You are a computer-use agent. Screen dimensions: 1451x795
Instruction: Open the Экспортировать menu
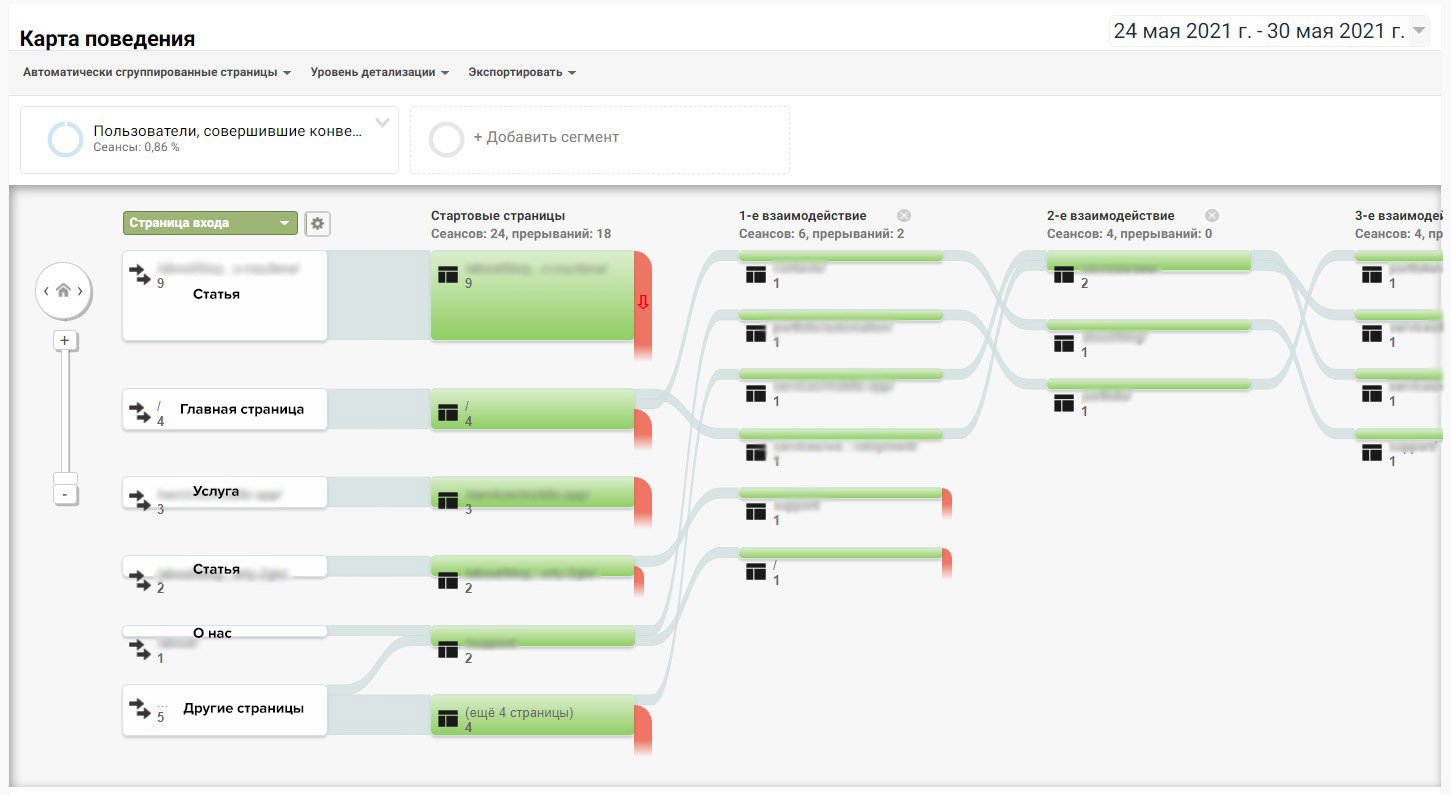521,73
